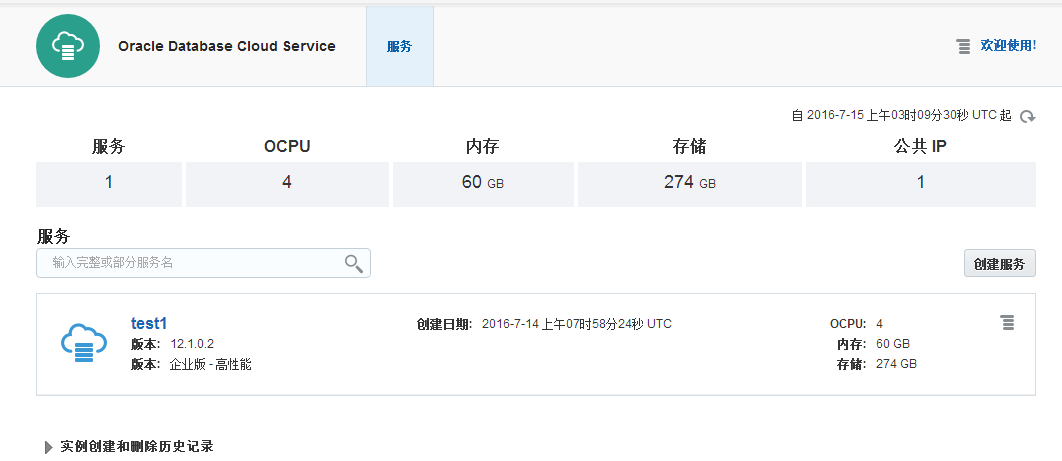Image resolution: width=1062 pixels, height=461 pixels.
Task: Click the Oracle Database Cloud Service title
Action: coord(227,46)
